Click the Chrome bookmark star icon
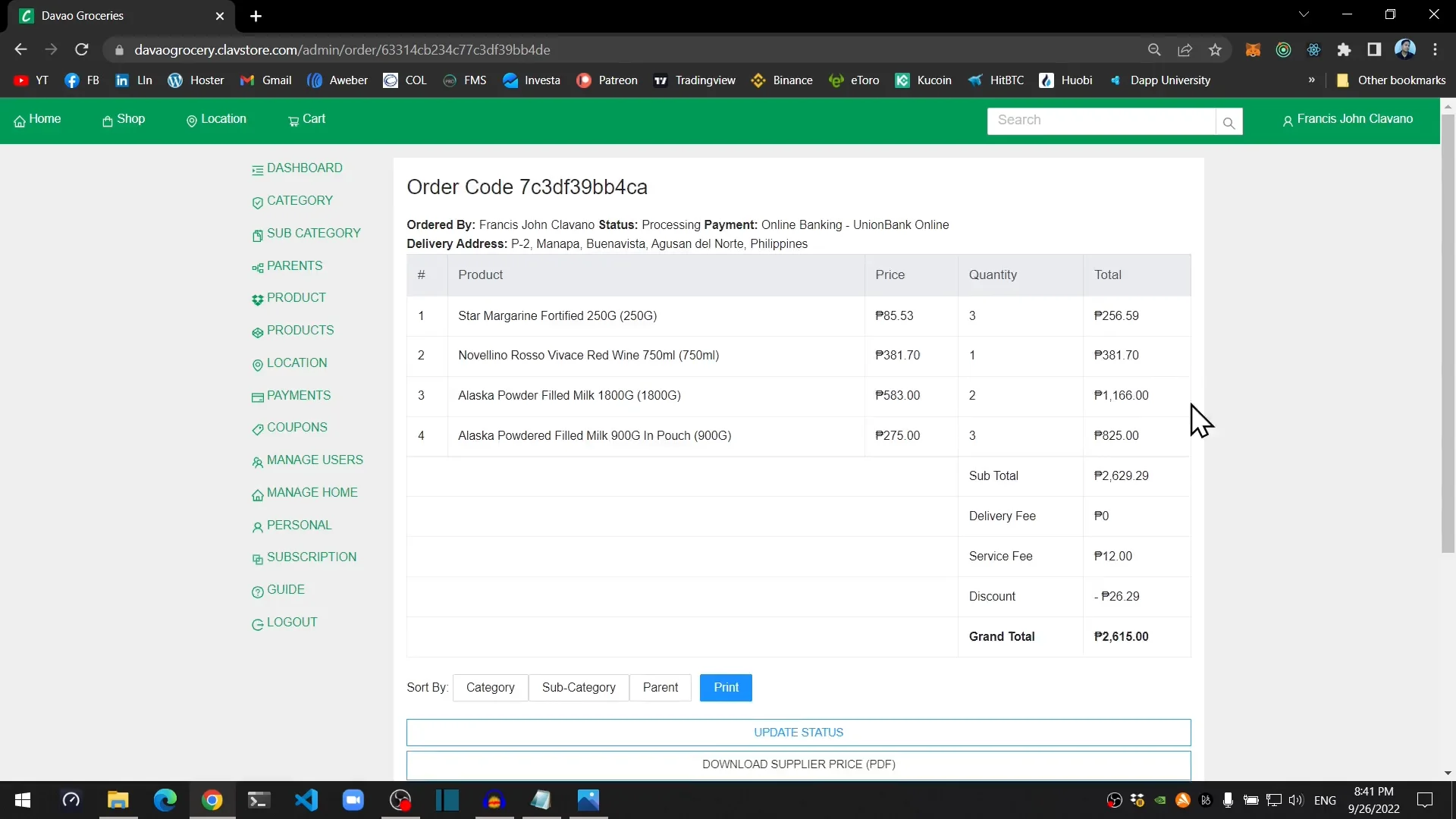Screen dimensions: 1456x819 (1216, 50)
